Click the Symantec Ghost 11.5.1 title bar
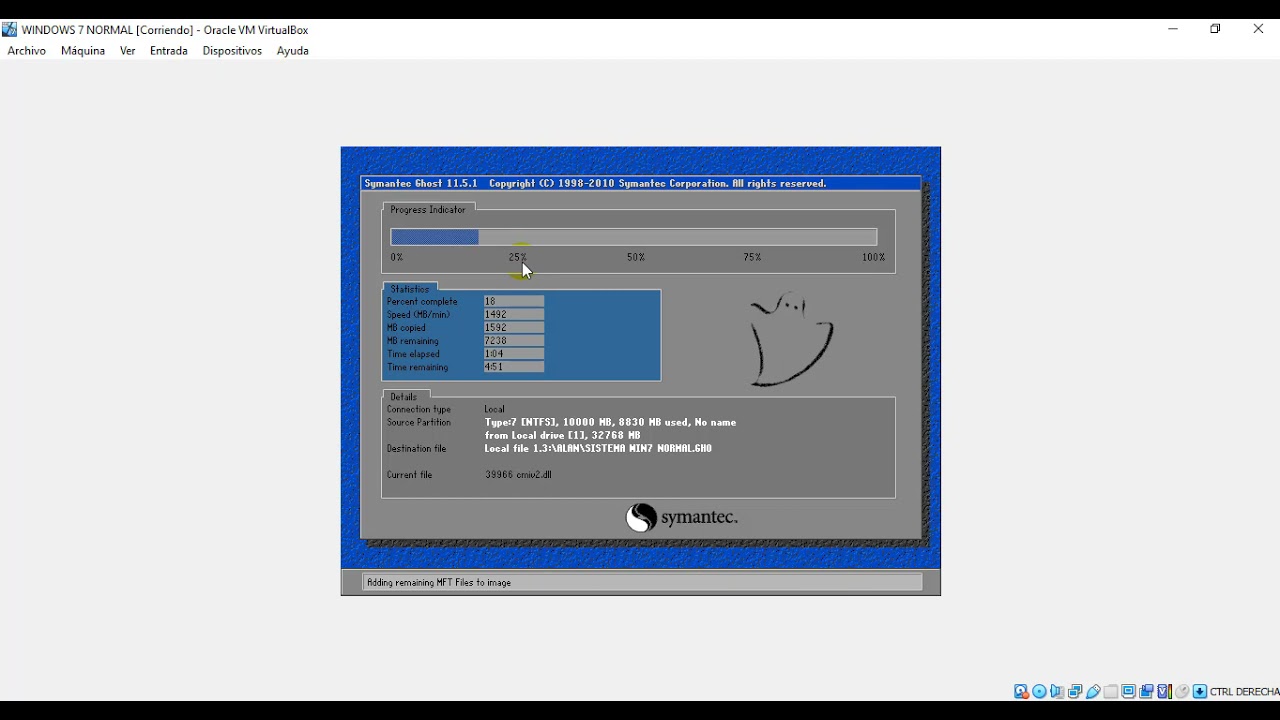Viewport: 1280px width, 720px height. tap(640, 184)
